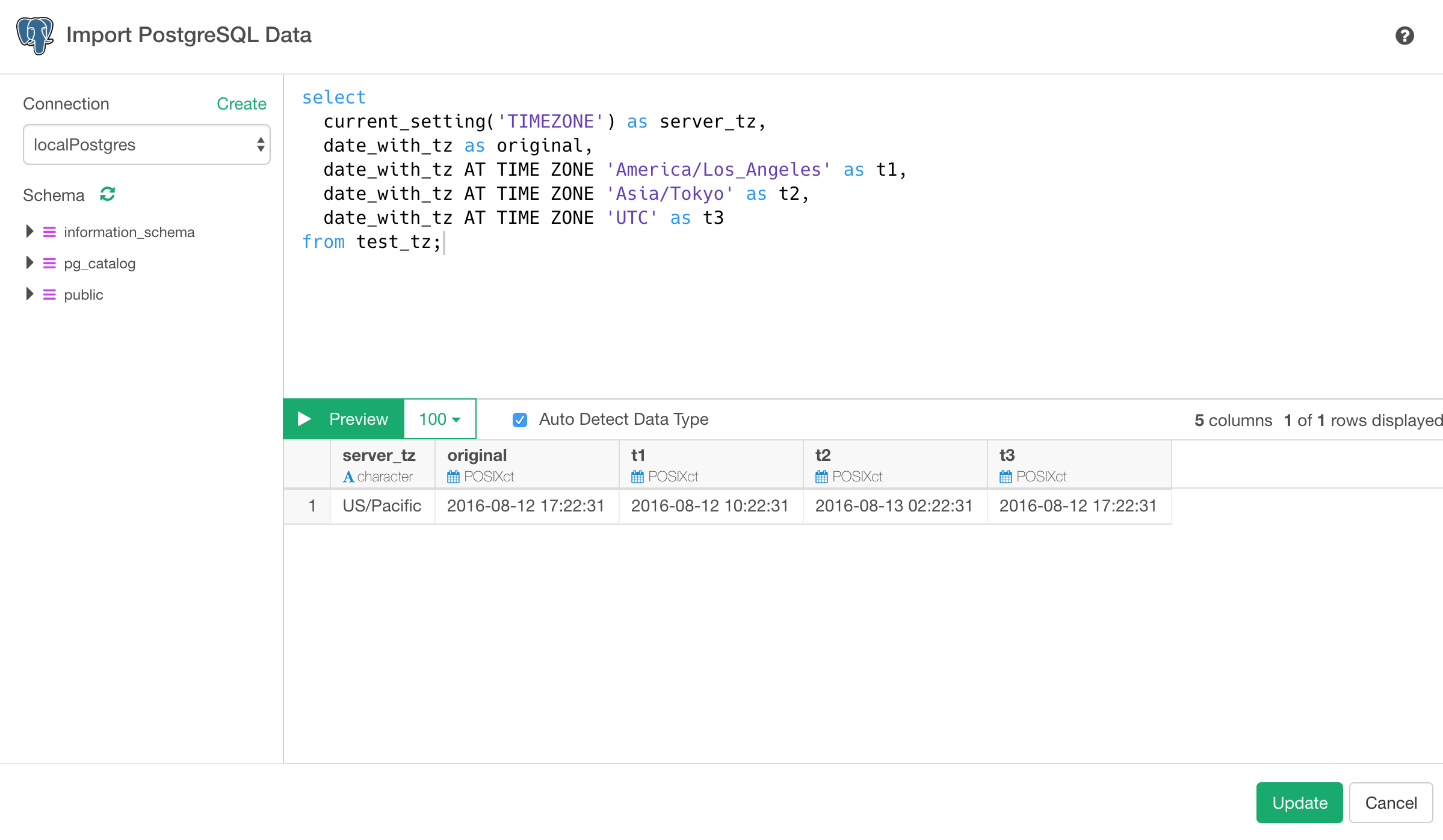This screenshot has width=1443, height=840.
Task: Expand the public schema
Action: pos(28,294)
